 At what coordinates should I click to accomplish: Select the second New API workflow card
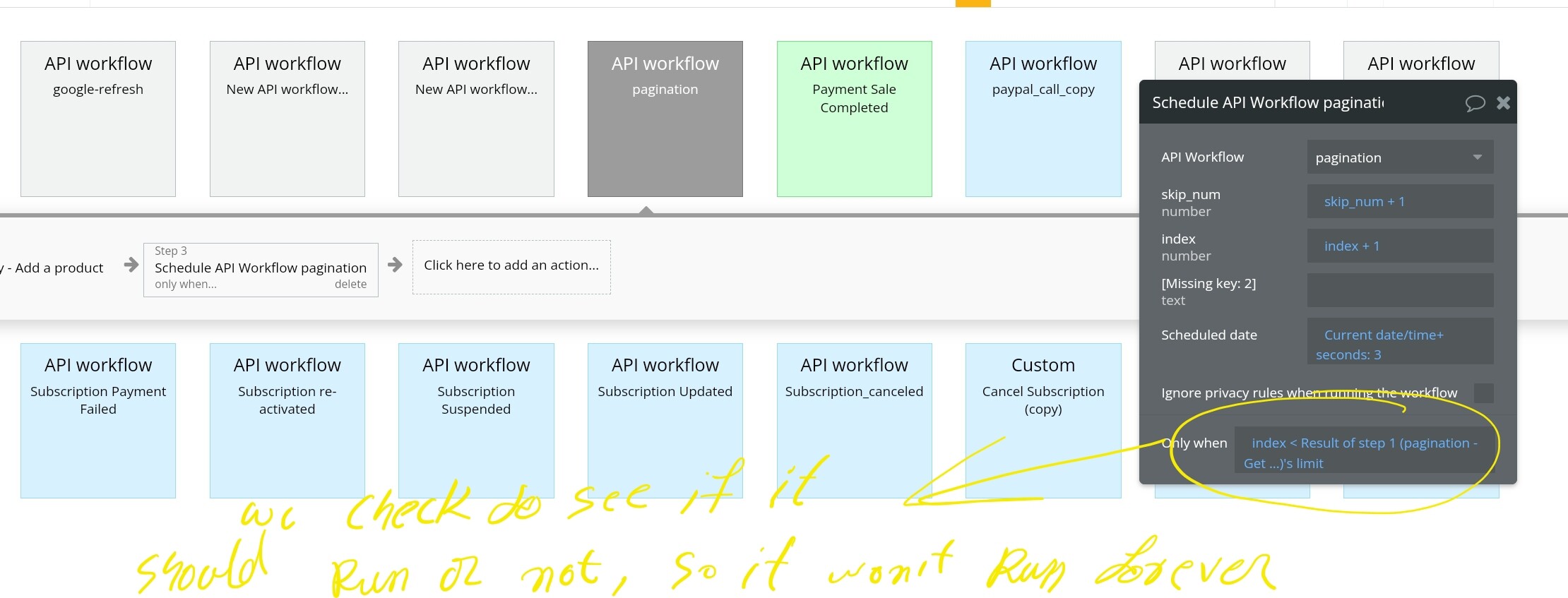click(476, 119)
